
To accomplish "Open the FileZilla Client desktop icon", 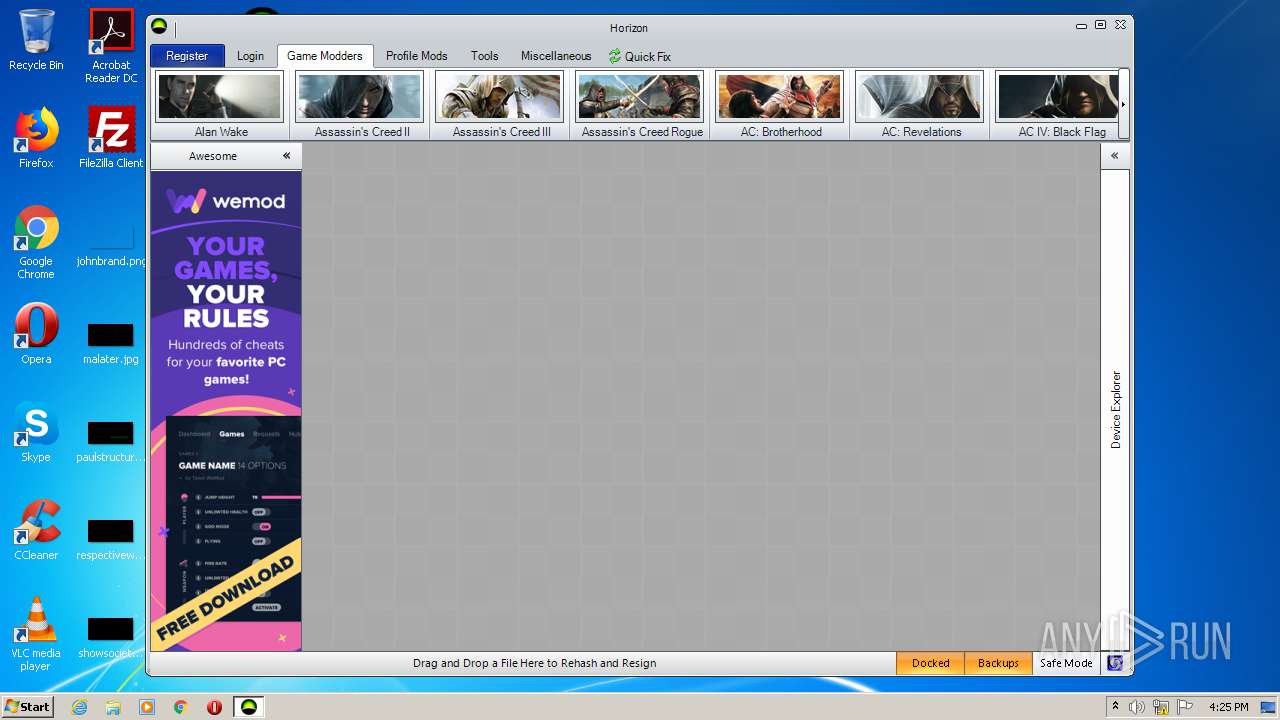I will coord(111,138).
